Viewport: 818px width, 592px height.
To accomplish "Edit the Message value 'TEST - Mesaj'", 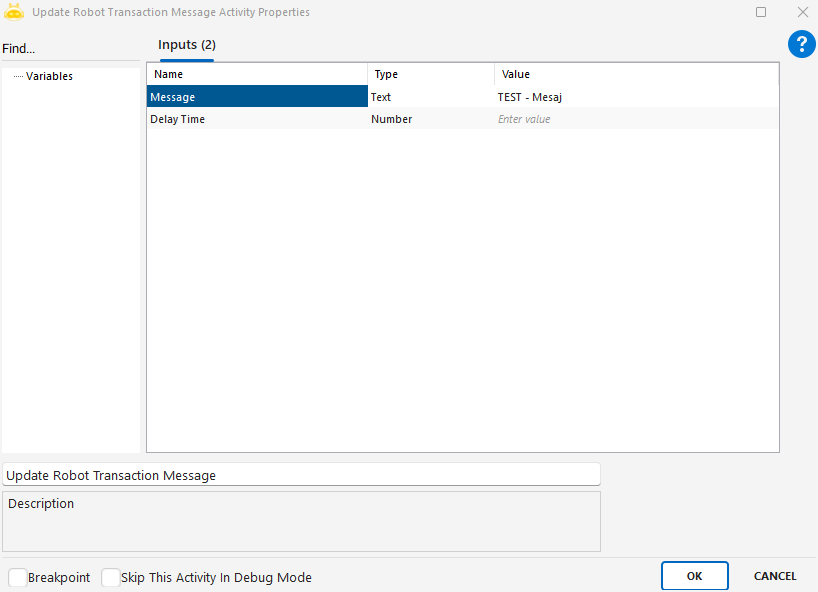I will point(636,97).
